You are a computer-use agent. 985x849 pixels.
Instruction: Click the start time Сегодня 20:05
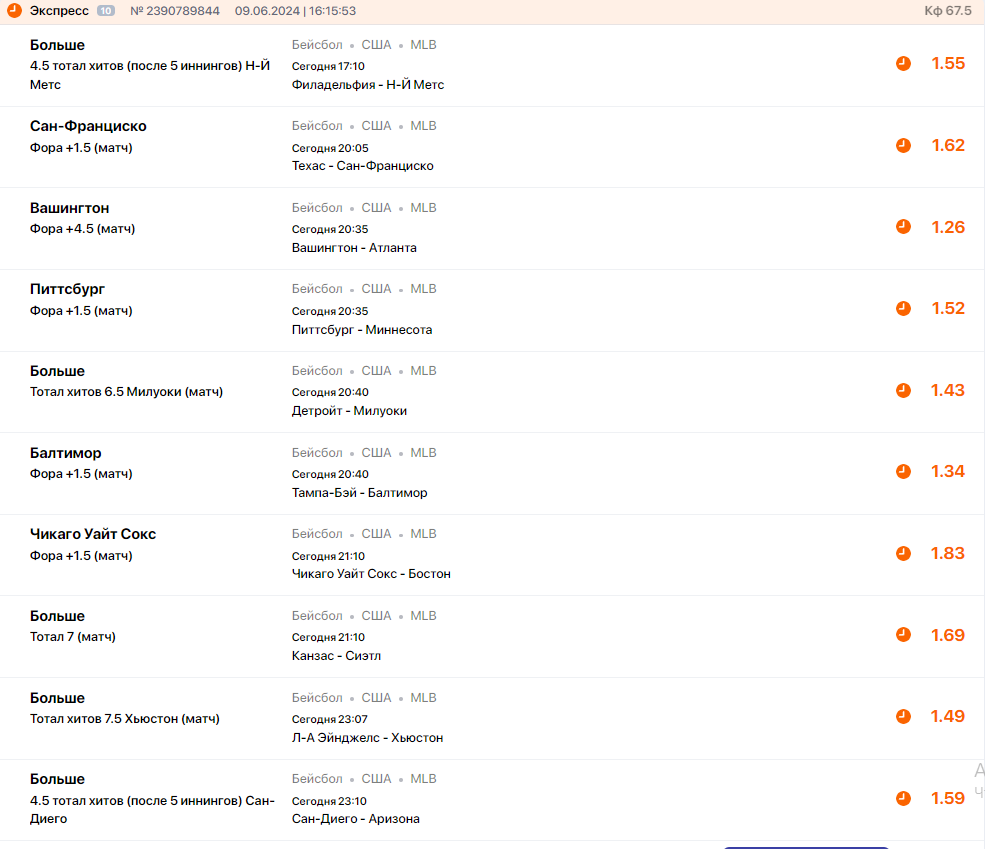coord(330,148)
